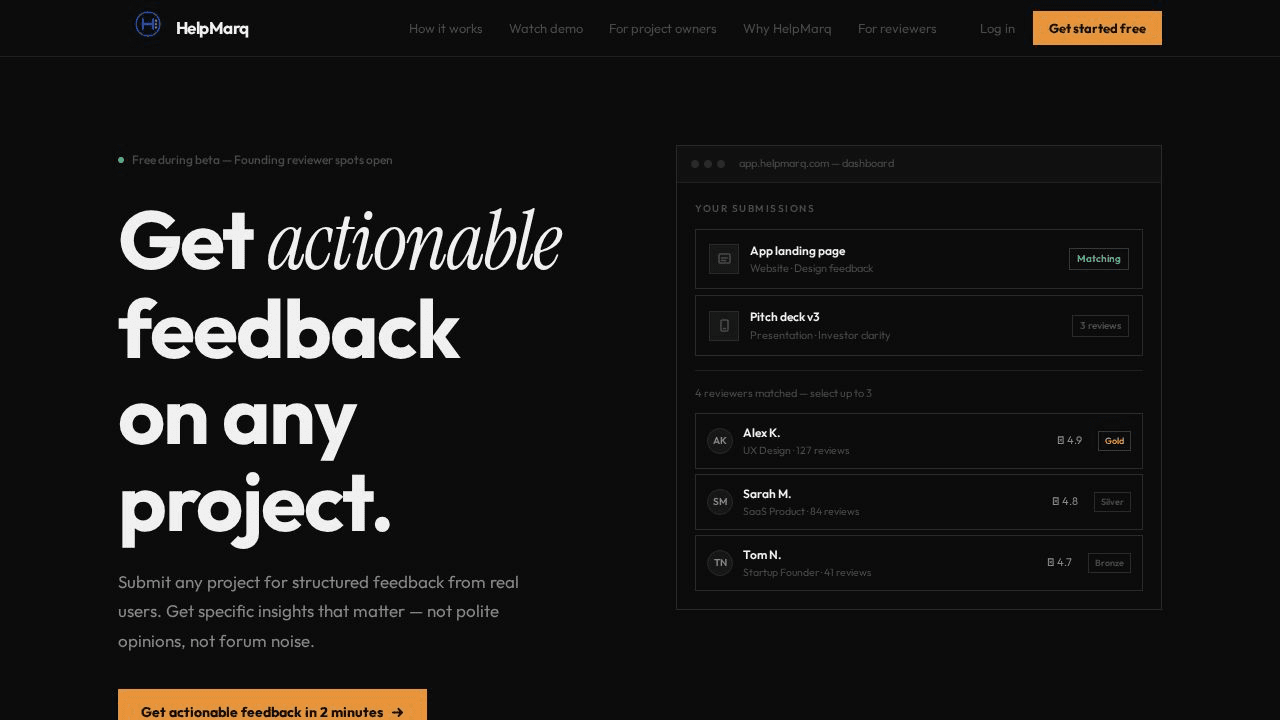Viewport: 1280px width, 720px height.
Task: Click Get actionable feedback in 2 minutes
Action: click(x=272, y=709)
